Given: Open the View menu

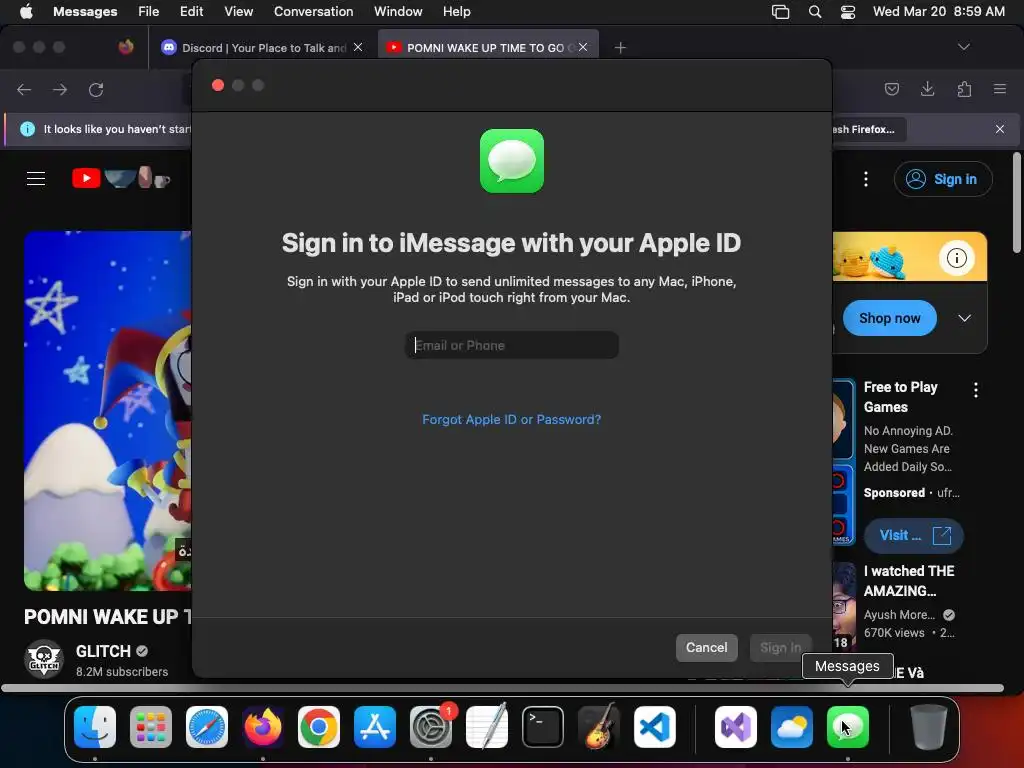Looking at the screenshot, I should pos(238,11).
